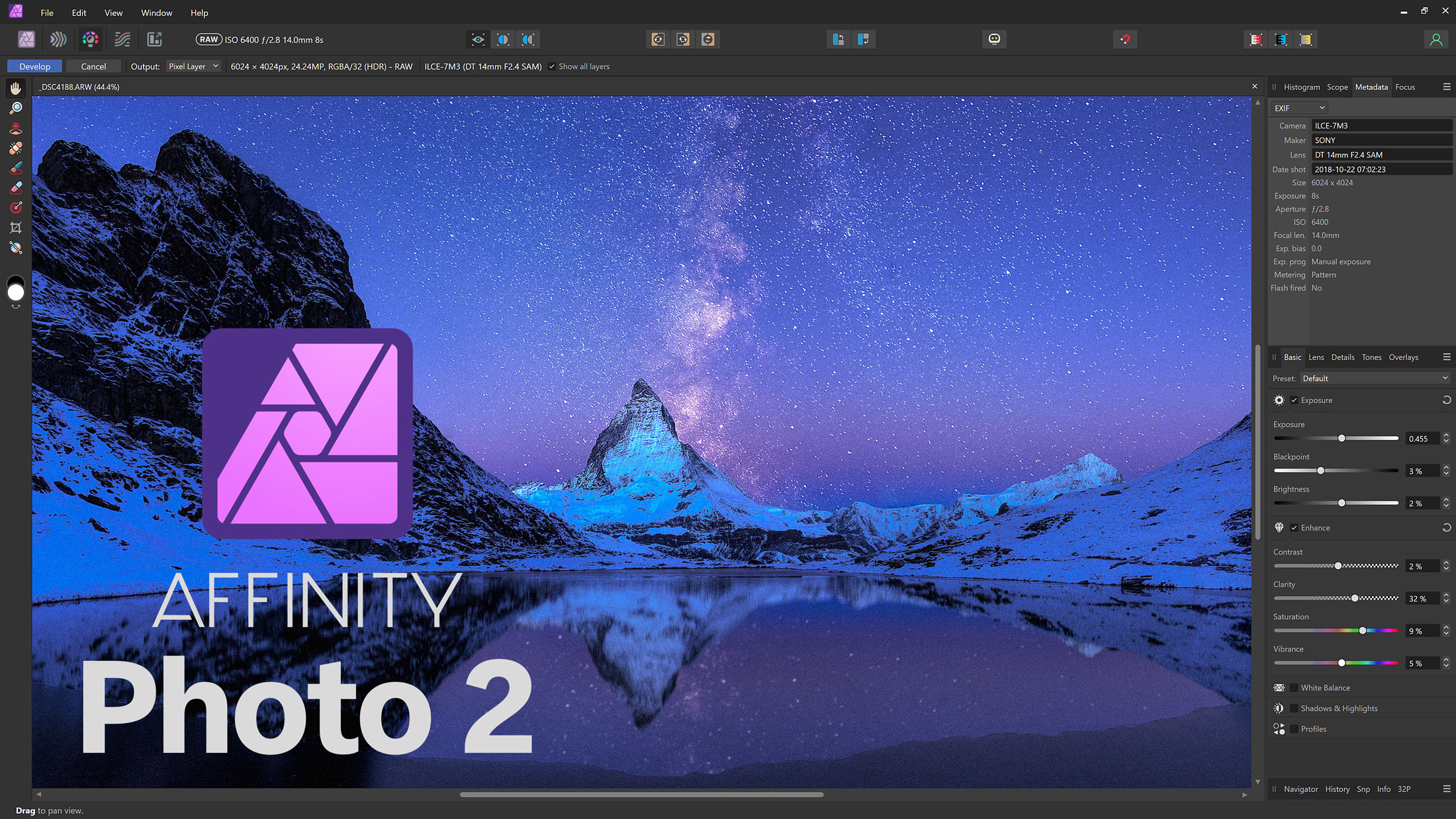Screen dimensions: 1456x819
Task: Disable the Enhance section checkbox
Action: click(x=1294, y=528)
